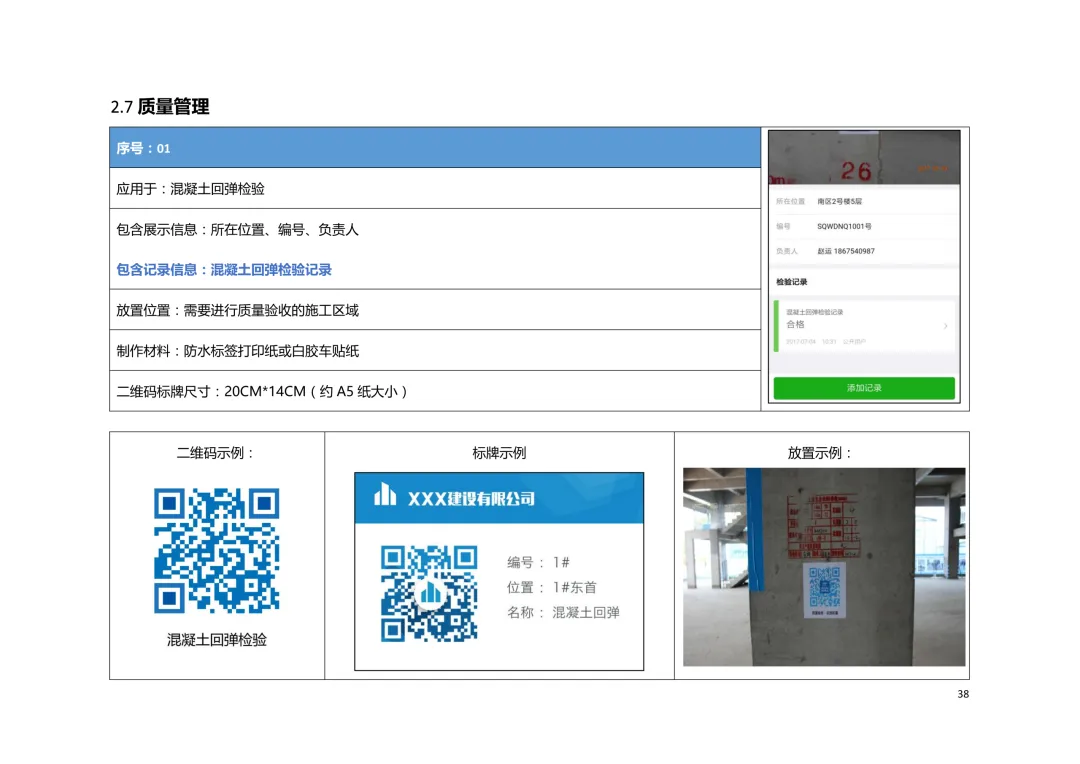This screenshot has height=764, width=1080.
Task: Click the page number 38
Action: click(x=963, y=694)
